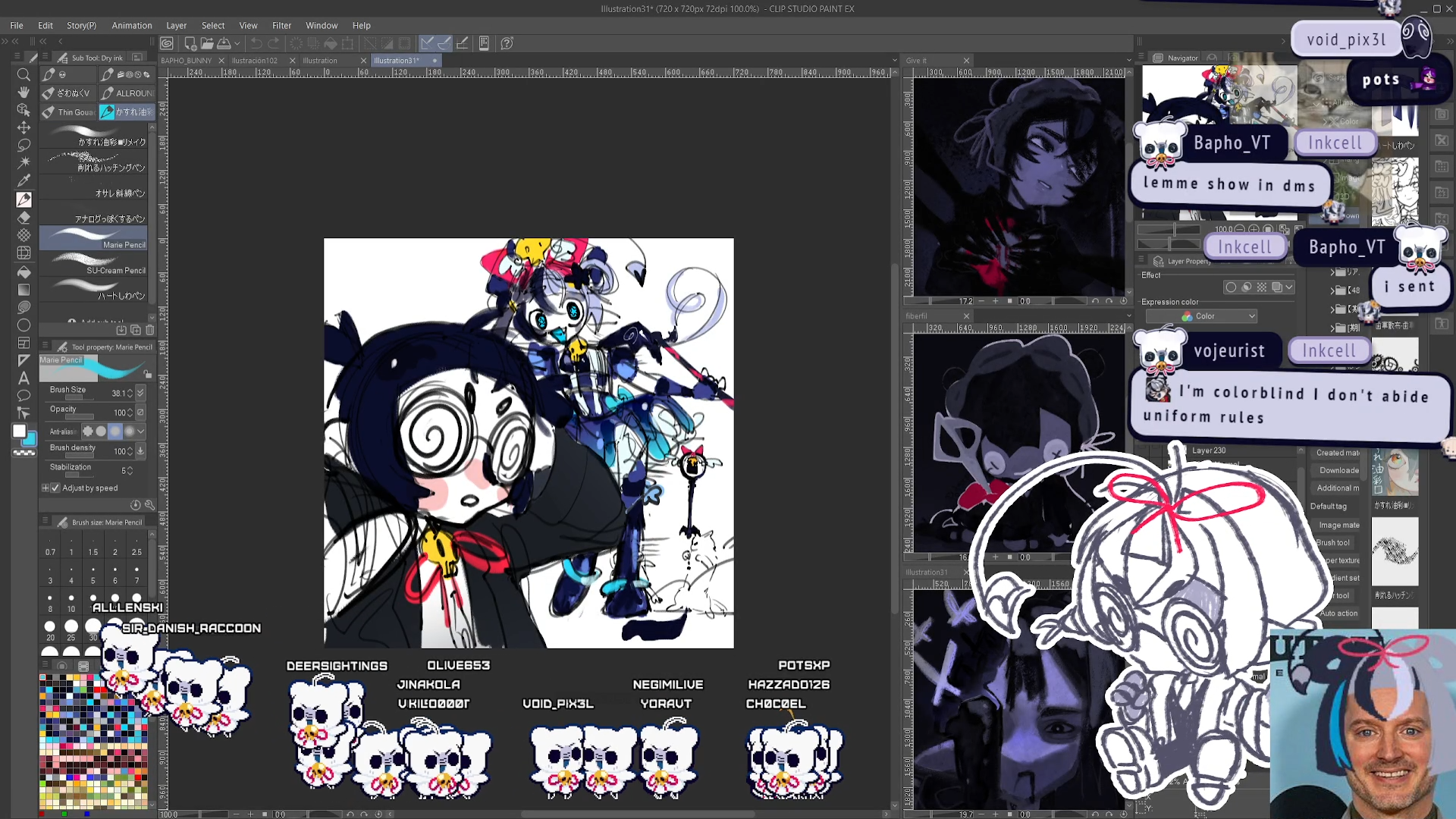Switch to BAPHO_BUNNY canvas tab

pyautogui.click(x=187, y=61)
